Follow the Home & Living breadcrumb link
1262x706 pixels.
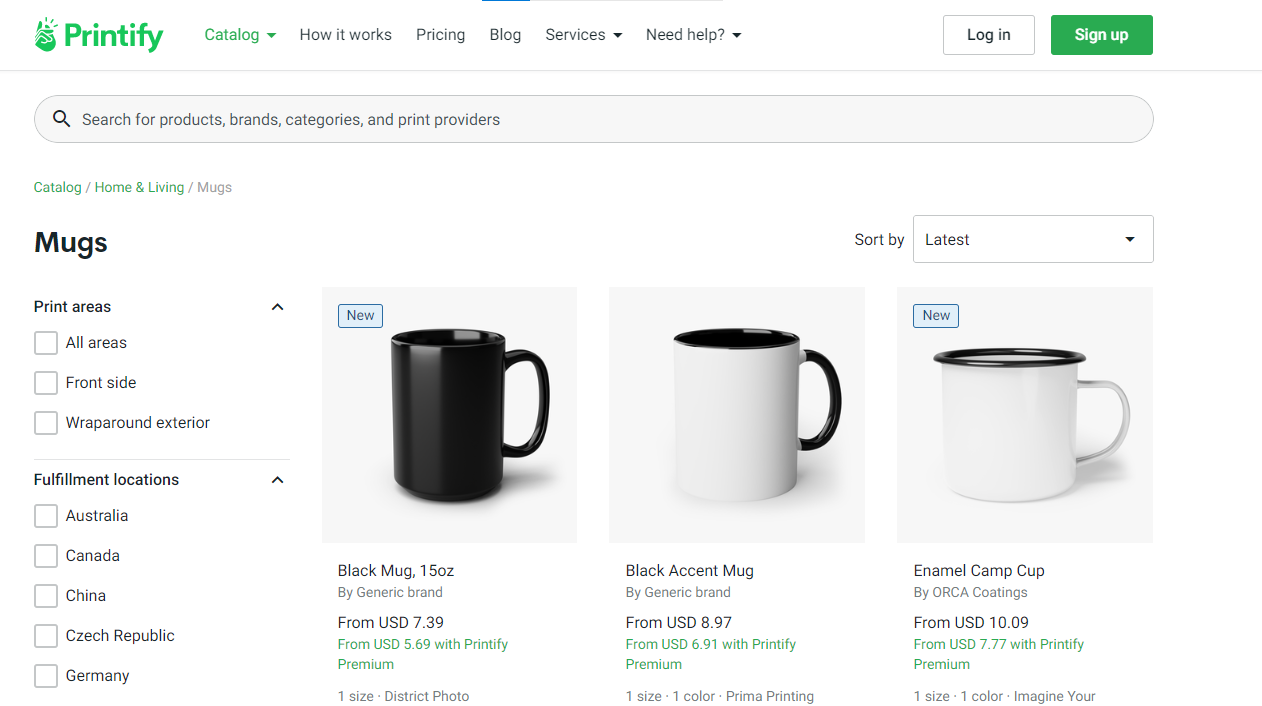[139, 187]
